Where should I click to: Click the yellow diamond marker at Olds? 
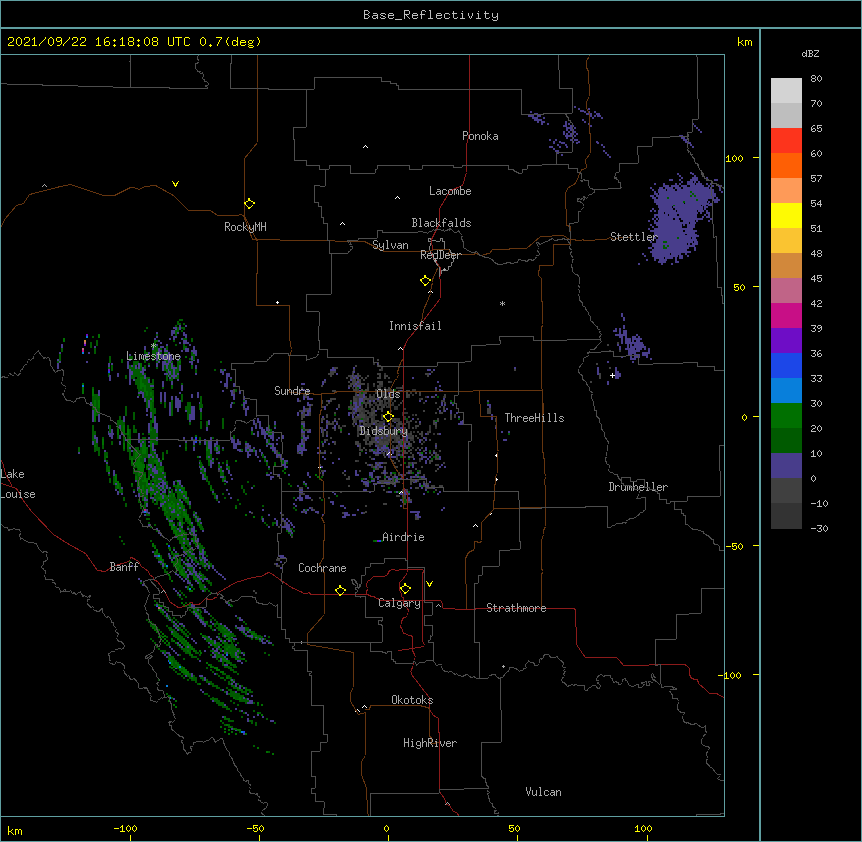pos(388,416)
